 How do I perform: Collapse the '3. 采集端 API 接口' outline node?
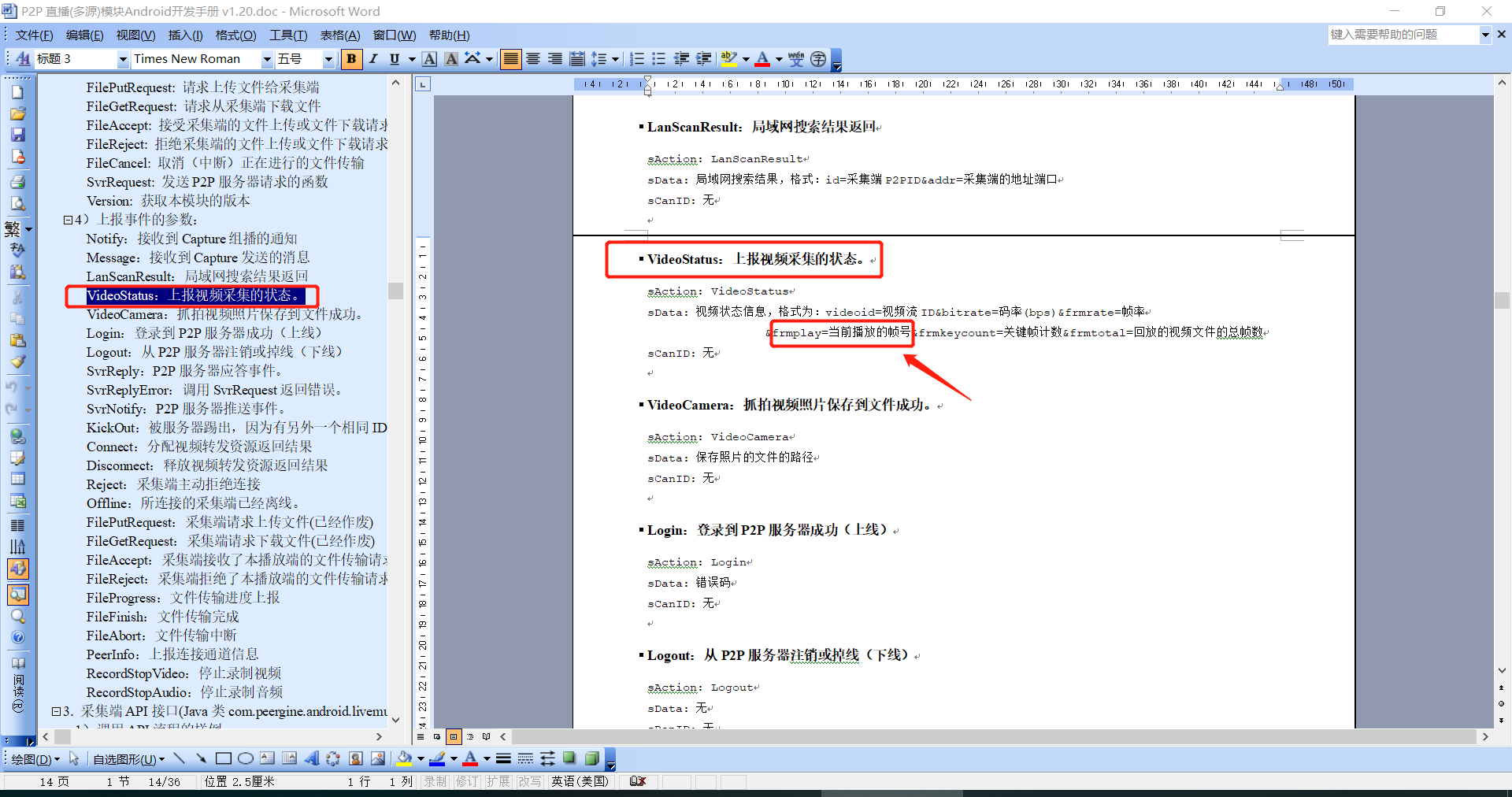56,711
